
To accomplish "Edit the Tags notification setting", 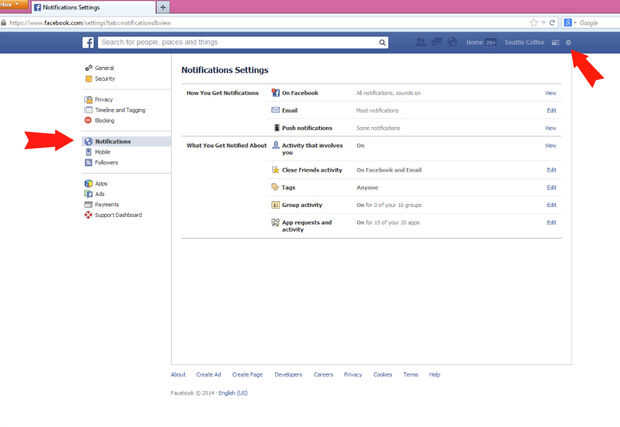I will tap(551, 187).
